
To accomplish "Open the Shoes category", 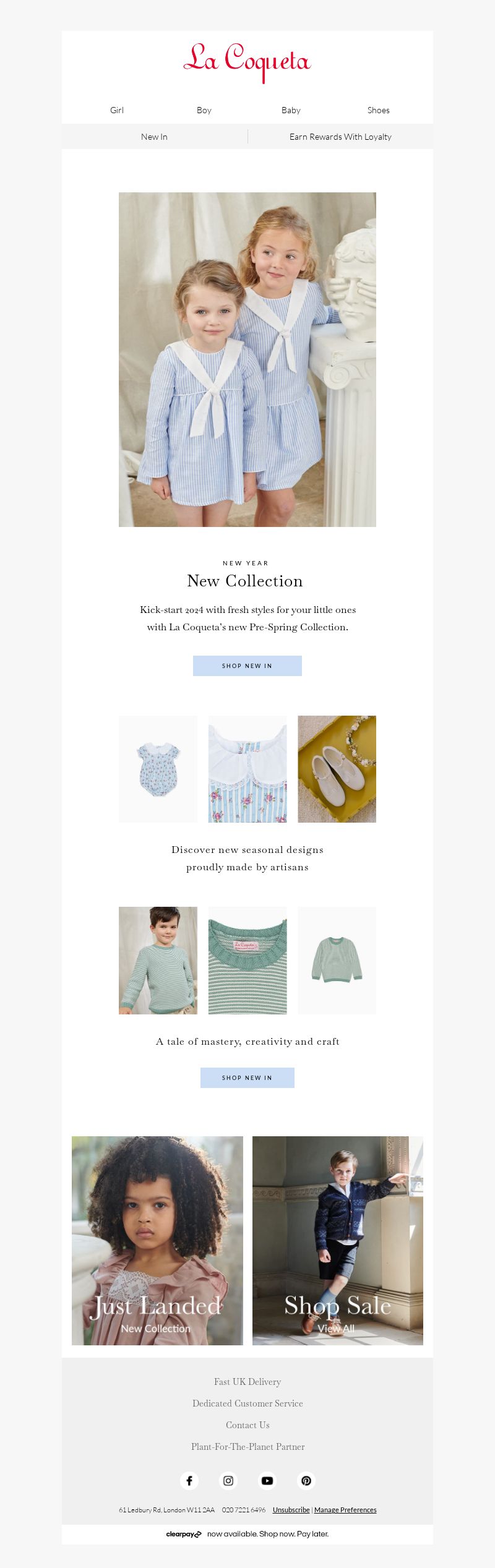I will (x=378, y=110).
